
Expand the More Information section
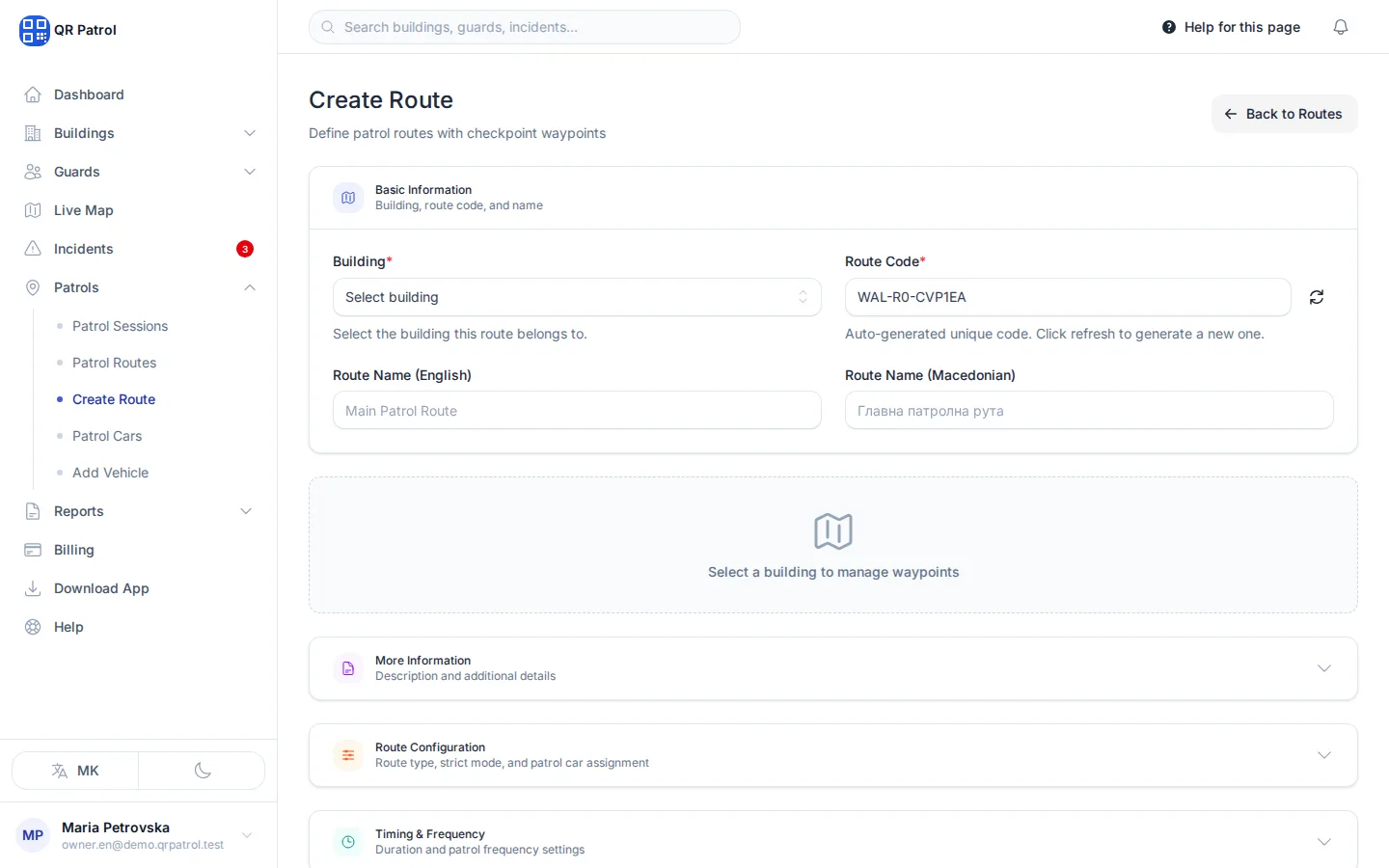pos(833,668)
